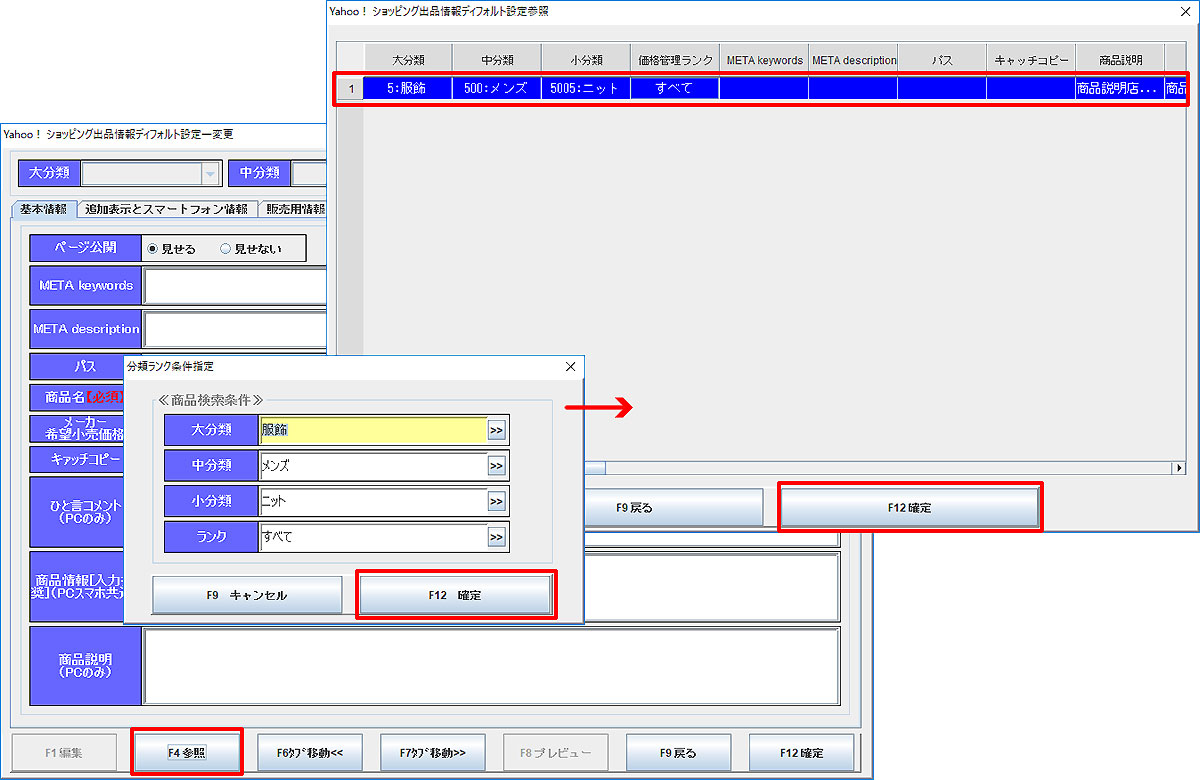The height and width of the screenshot is (780, 1200).
Task: Click F12 確定 in the 分類ランク条件指定 dialog
Action: [x=455, y=595]
